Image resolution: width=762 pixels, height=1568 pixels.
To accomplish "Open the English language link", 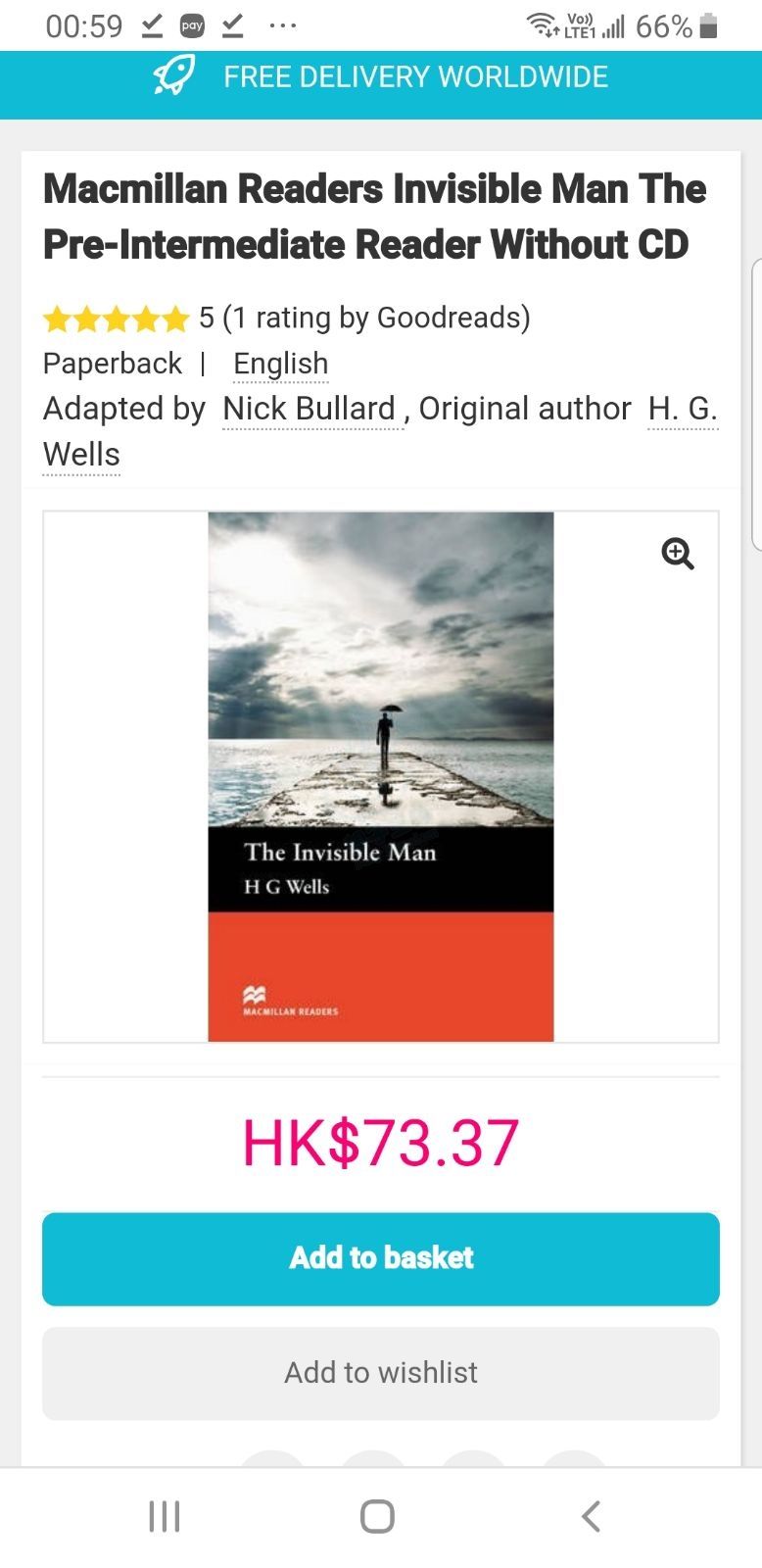I will click(x=280, y=364).
